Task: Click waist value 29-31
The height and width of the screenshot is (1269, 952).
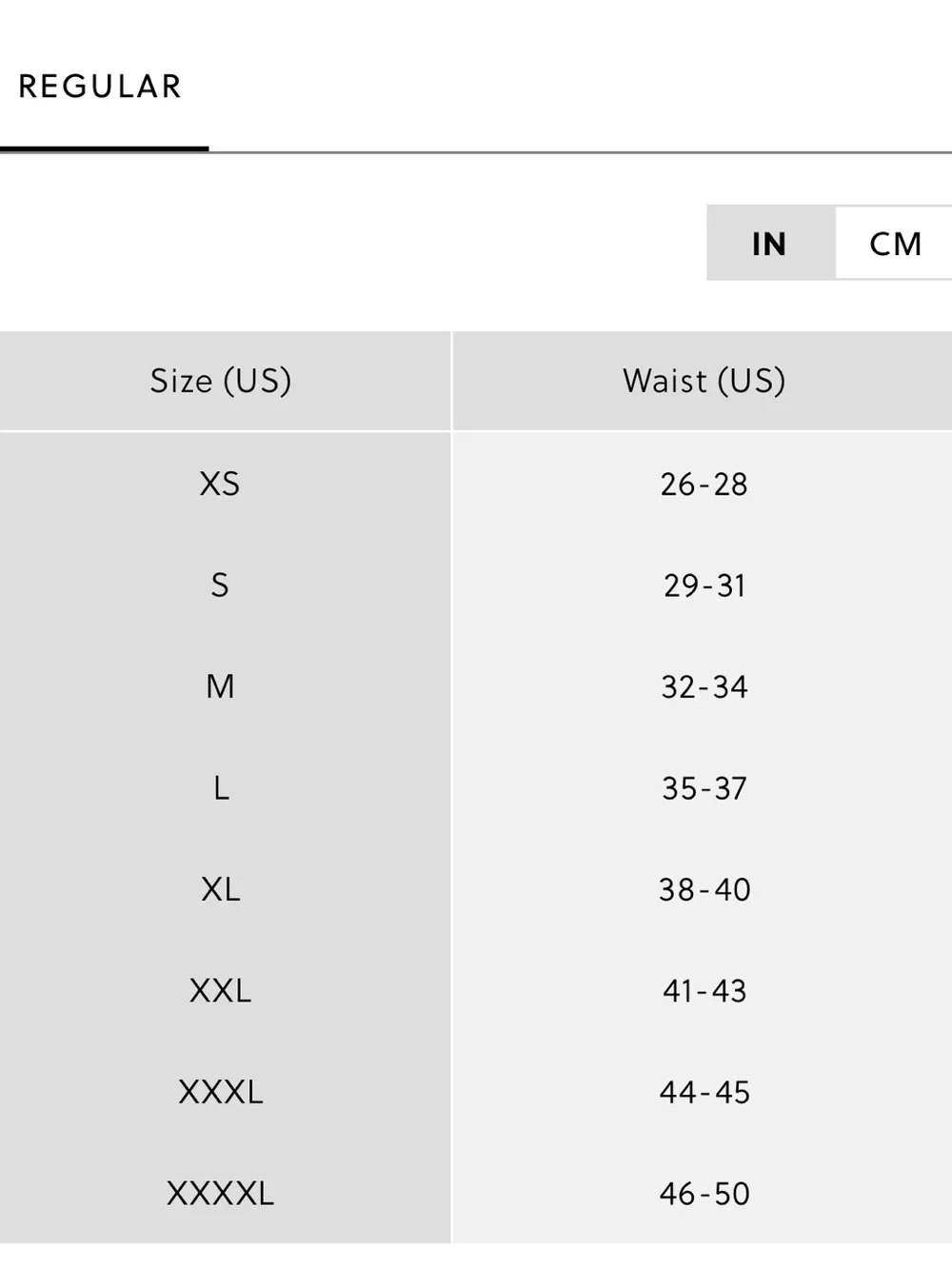Action: 704,585
